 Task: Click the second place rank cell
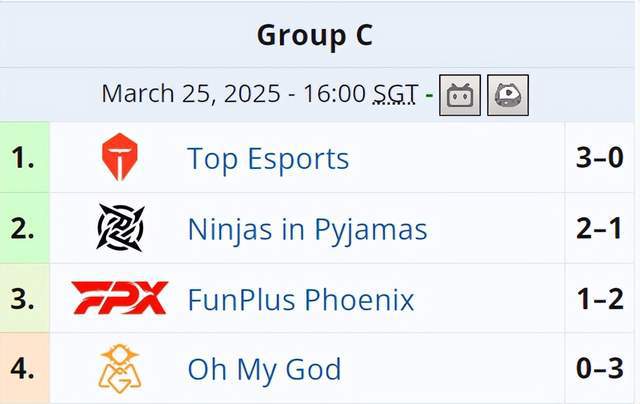24,228
